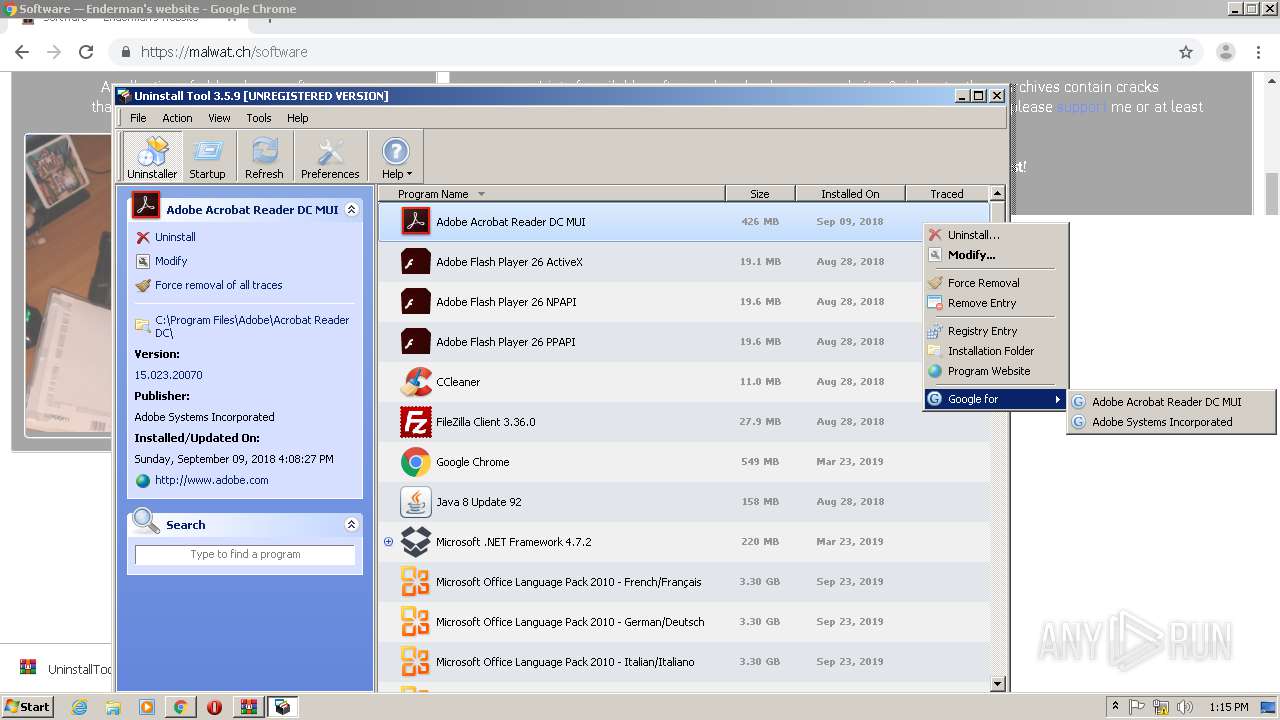
Task: Select the Adobe Flash Player 26 PPAPI entry
Action: tap(684, 342)
